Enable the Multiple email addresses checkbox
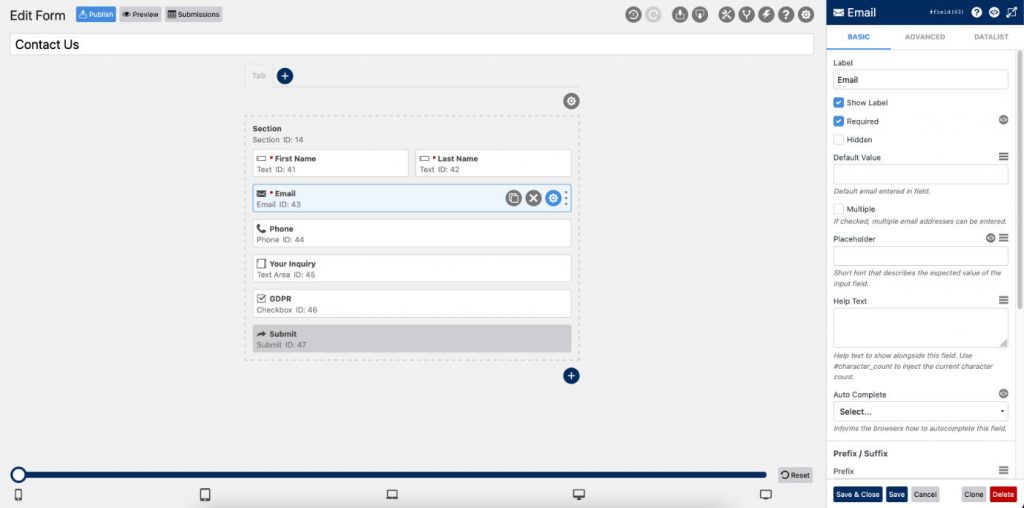Image resolution: width=1024 pixels, height=508 pixels. pos(839,209)
